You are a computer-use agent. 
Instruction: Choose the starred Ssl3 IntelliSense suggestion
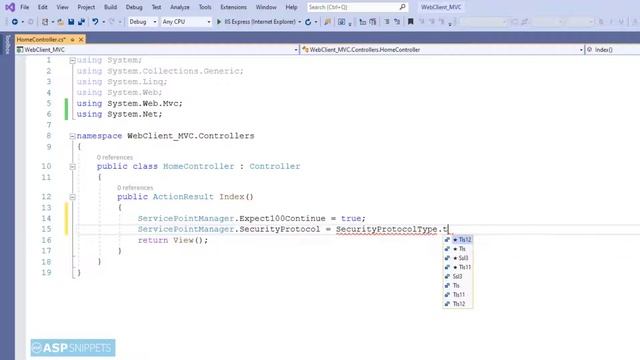(458, 258)
